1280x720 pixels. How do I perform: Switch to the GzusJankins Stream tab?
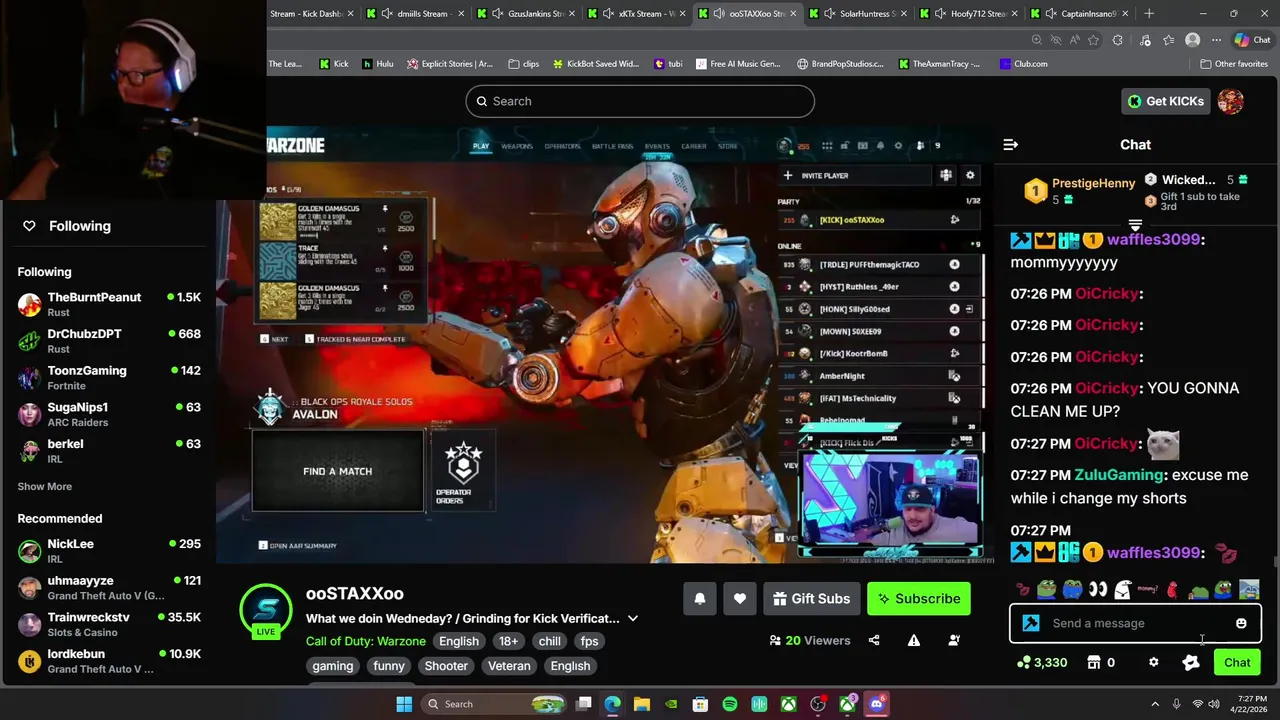526,14
